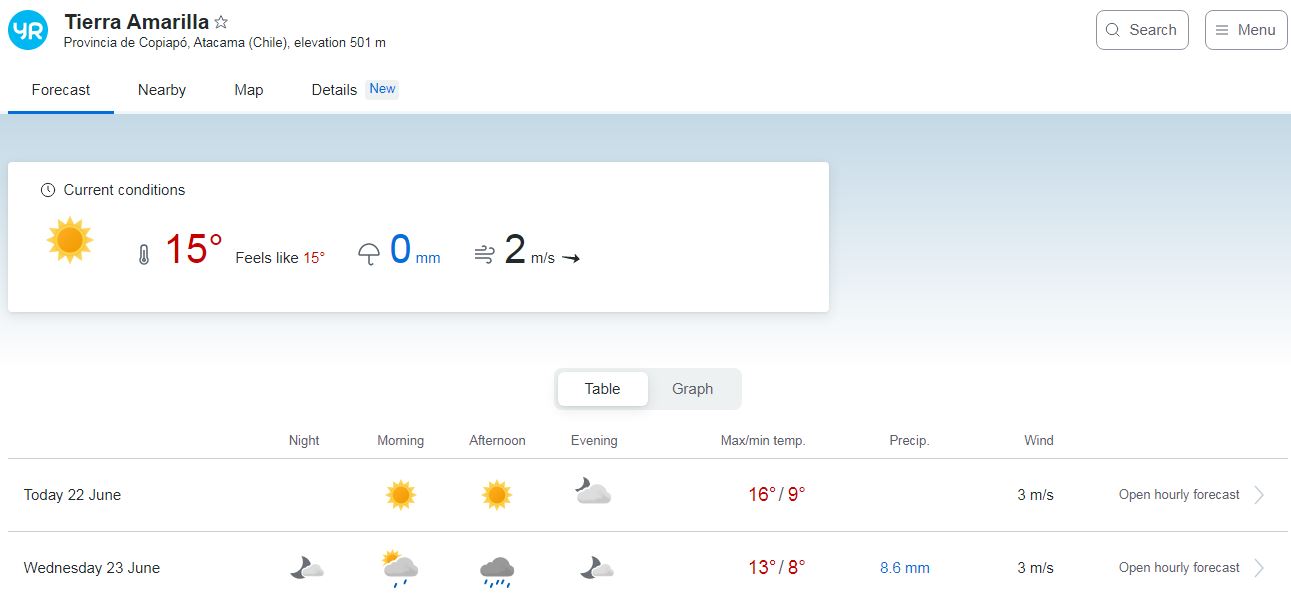
Task: Click the current conditions sun icon
Action: 70,241
